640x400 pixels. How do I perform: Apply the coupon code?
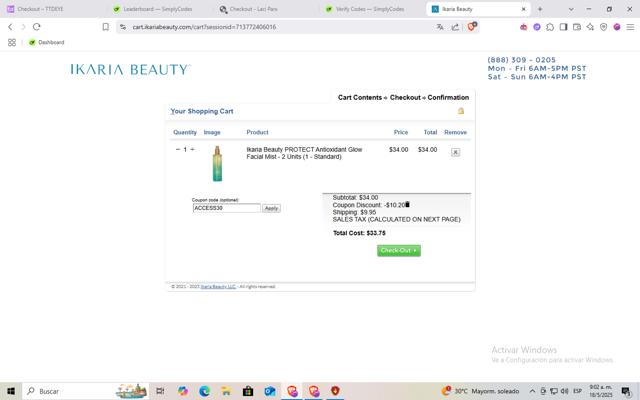(271, 208)
